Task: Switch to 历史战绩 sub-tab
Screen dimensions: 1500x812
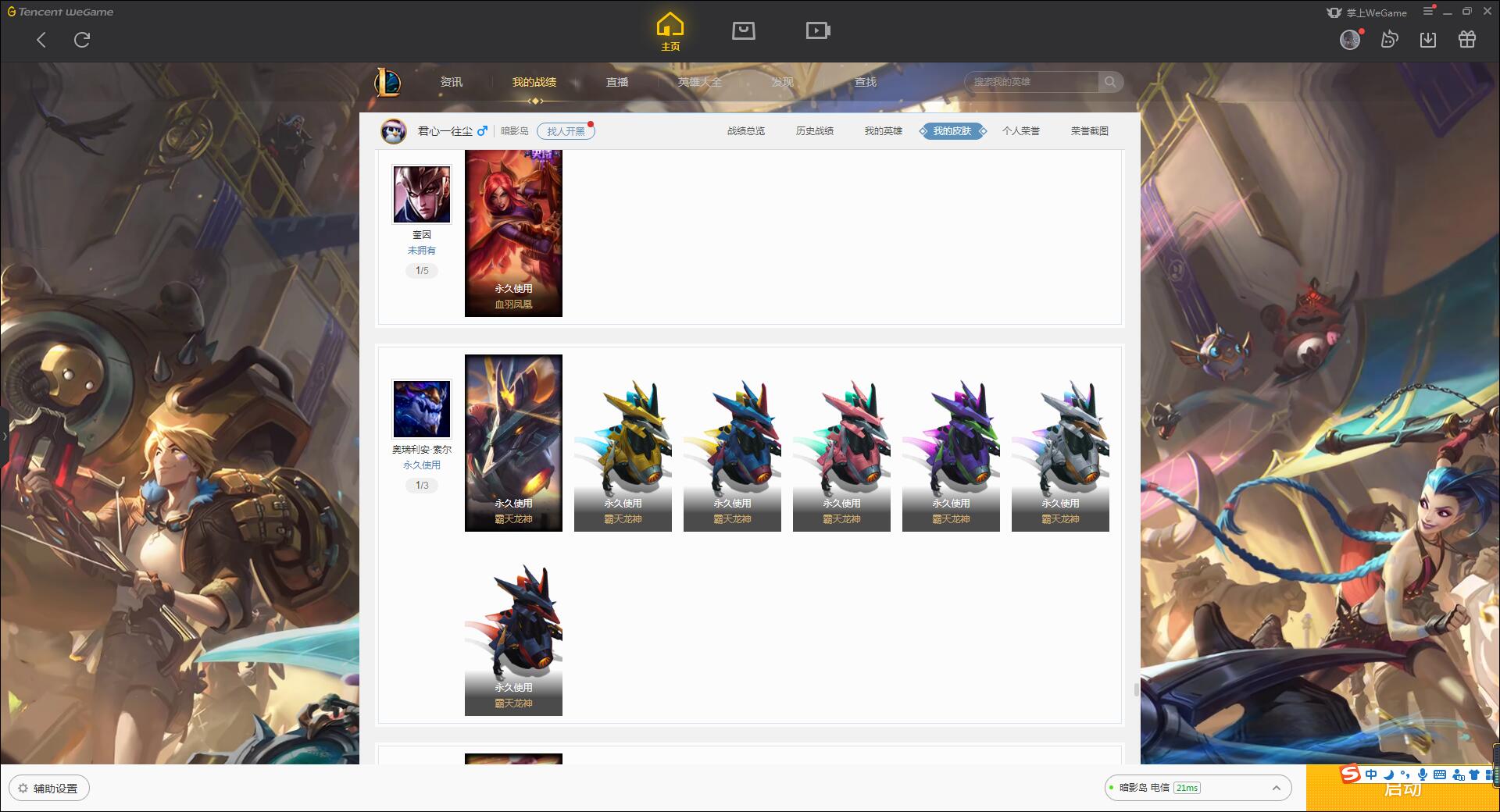Action: [x=815, y=131]
